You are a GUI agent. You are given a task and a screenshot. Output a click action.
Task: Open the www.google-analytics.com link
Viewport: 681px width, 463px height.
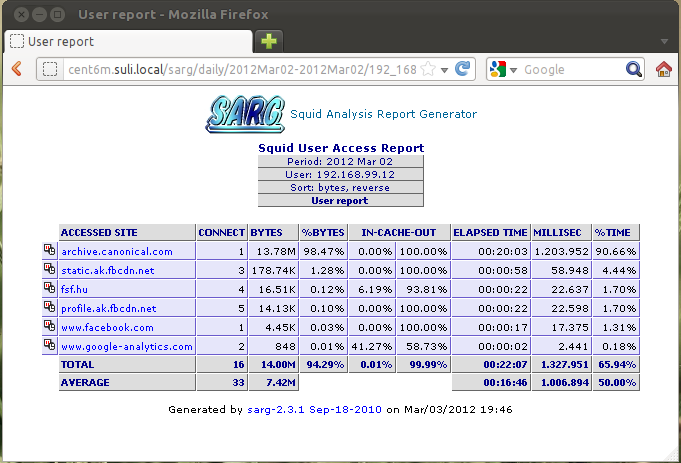[127, 347]
